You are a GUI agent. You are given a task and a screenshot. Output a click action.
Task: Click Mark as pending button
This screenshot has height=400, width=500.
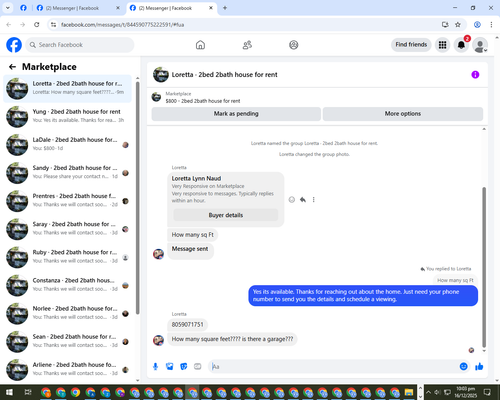(x=236, y=114)
